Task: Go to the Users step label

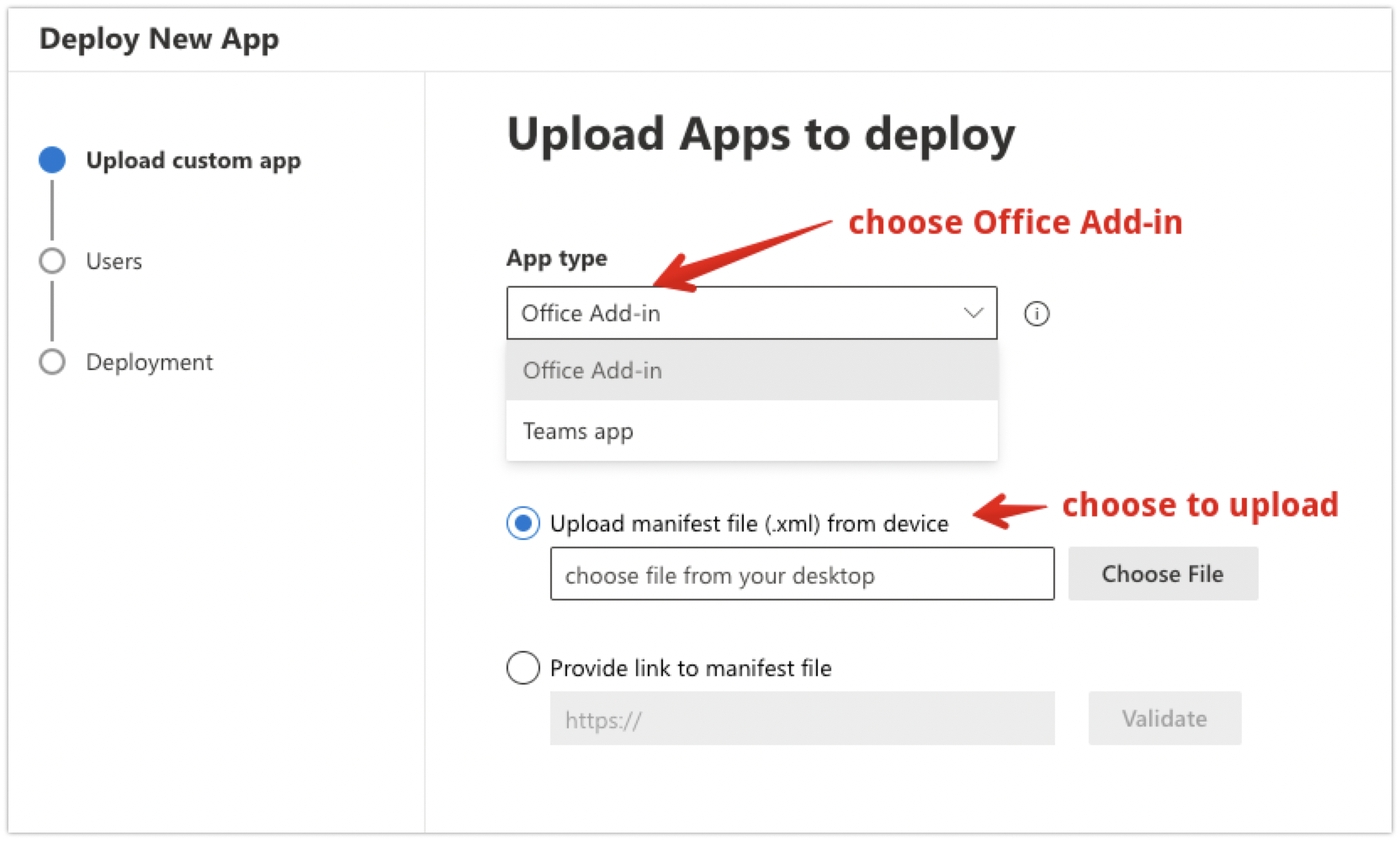Action: click(x=114, y=261)
